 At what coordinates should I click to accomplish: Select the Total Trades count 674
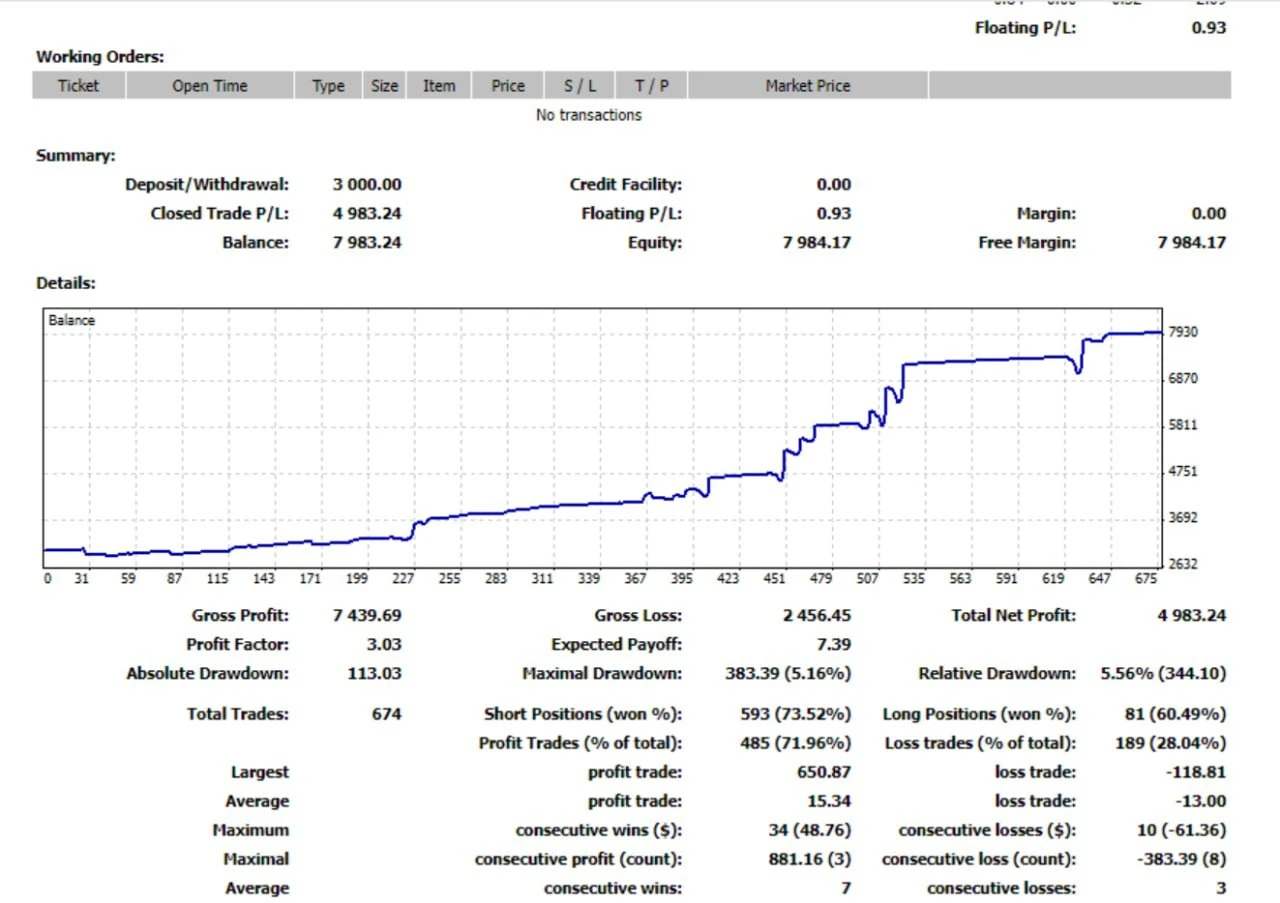point(385,714)
